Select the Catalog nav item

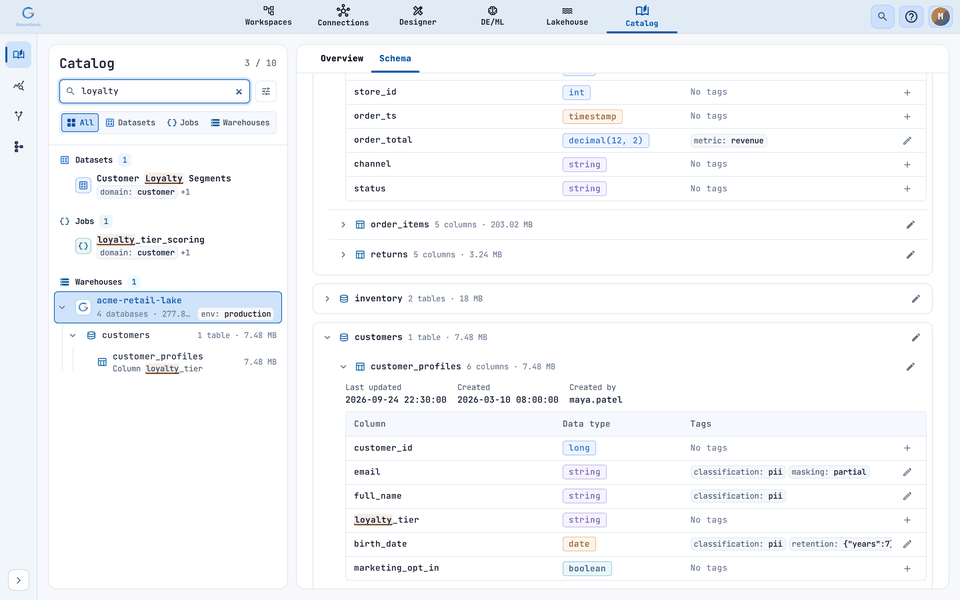(x=642, y=16)
